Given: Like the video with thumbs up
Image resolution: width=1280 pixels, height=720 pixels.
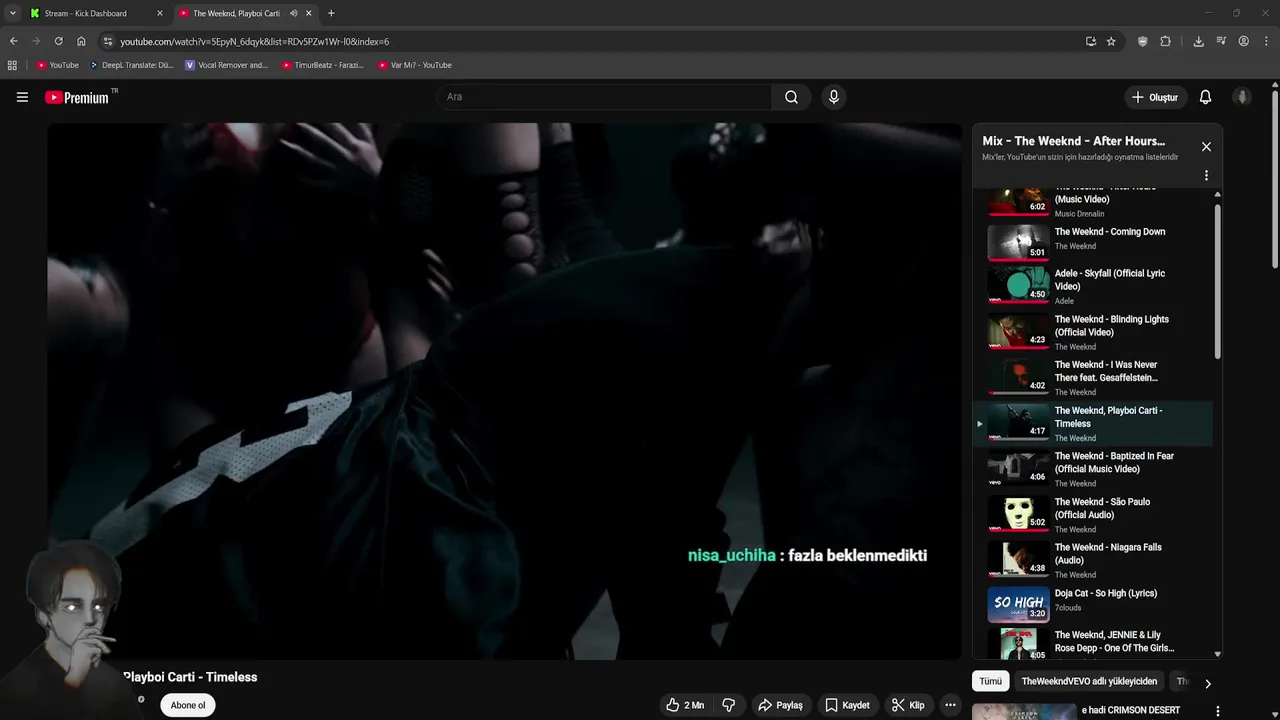Looking at the screenshot, I should [x=685, y=705].
